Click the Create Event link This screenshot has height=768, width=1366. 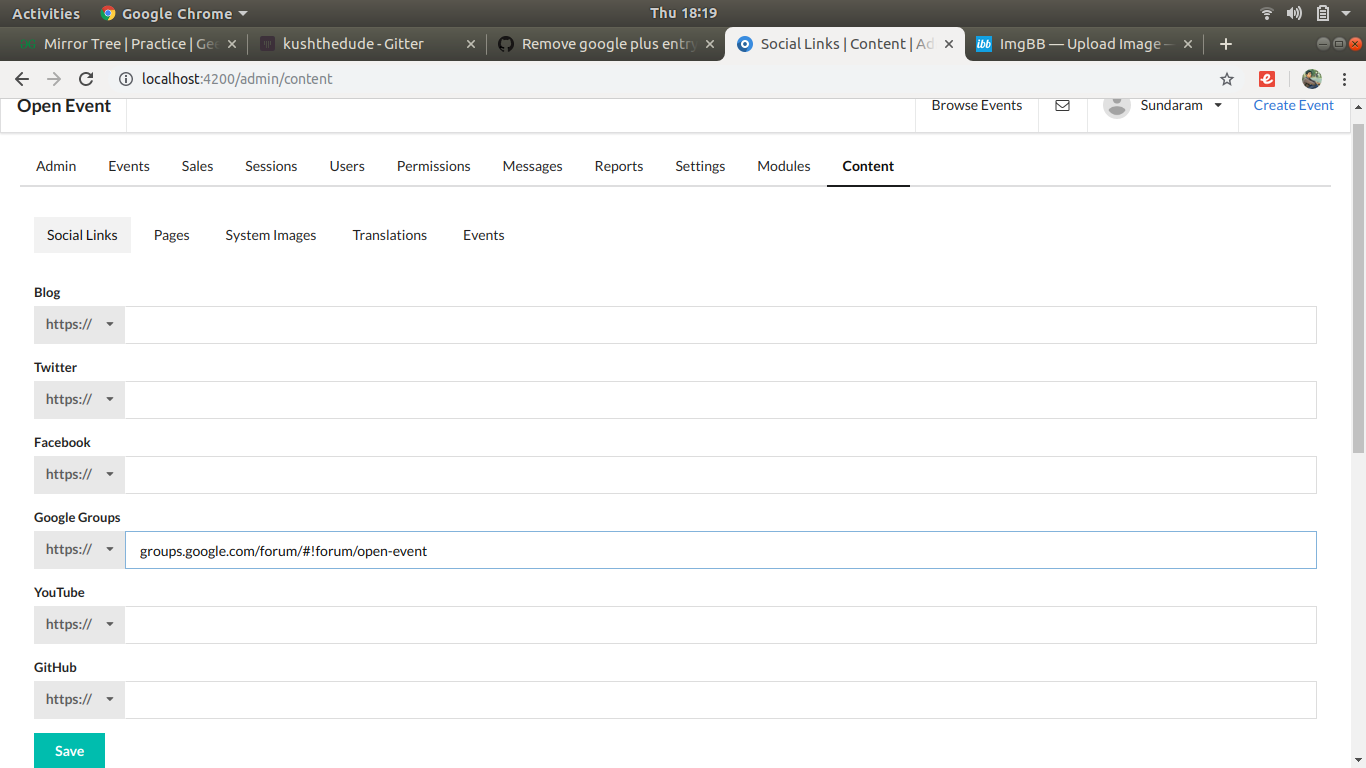pos(1293,105)
